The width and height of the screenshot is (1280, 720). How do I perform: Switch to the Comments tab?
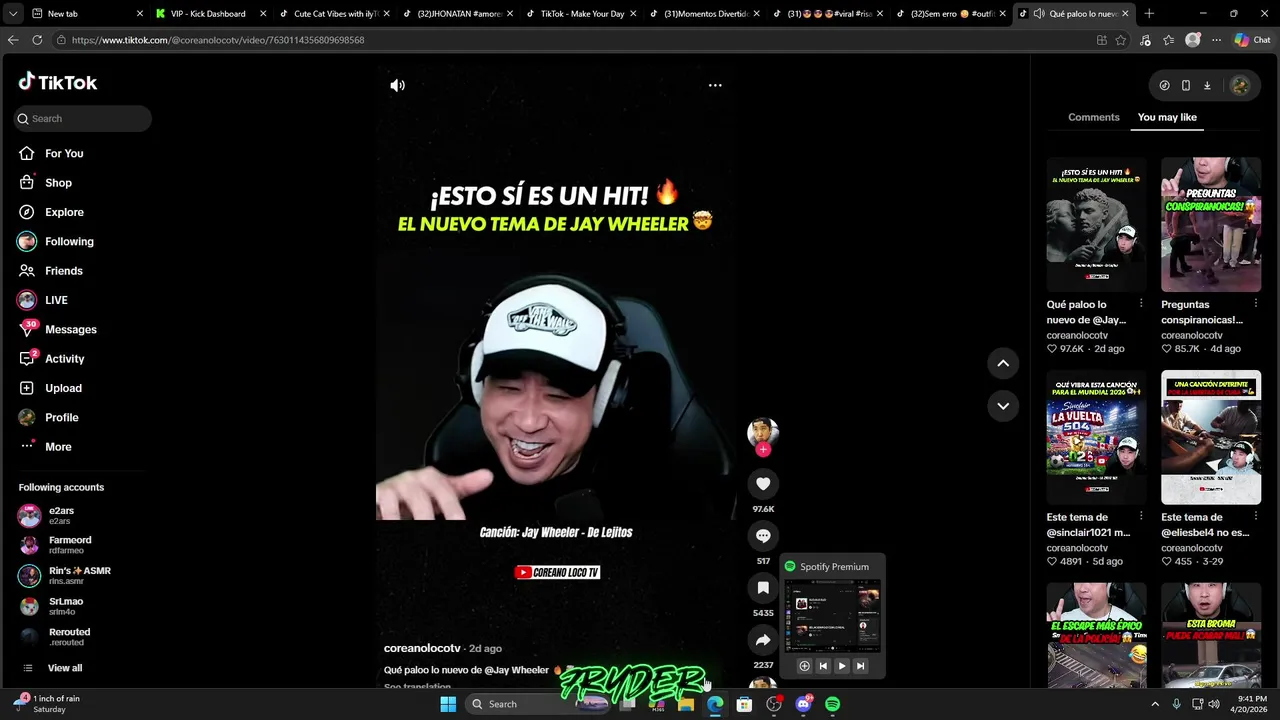[x=1094, y=117]
